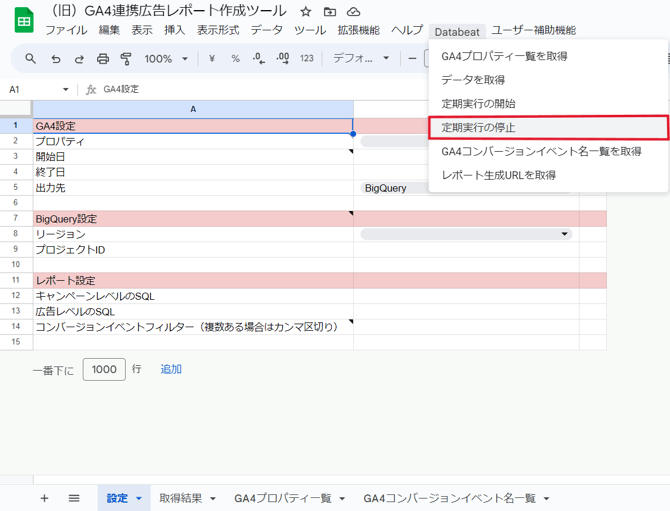Click the document title text

169,11
